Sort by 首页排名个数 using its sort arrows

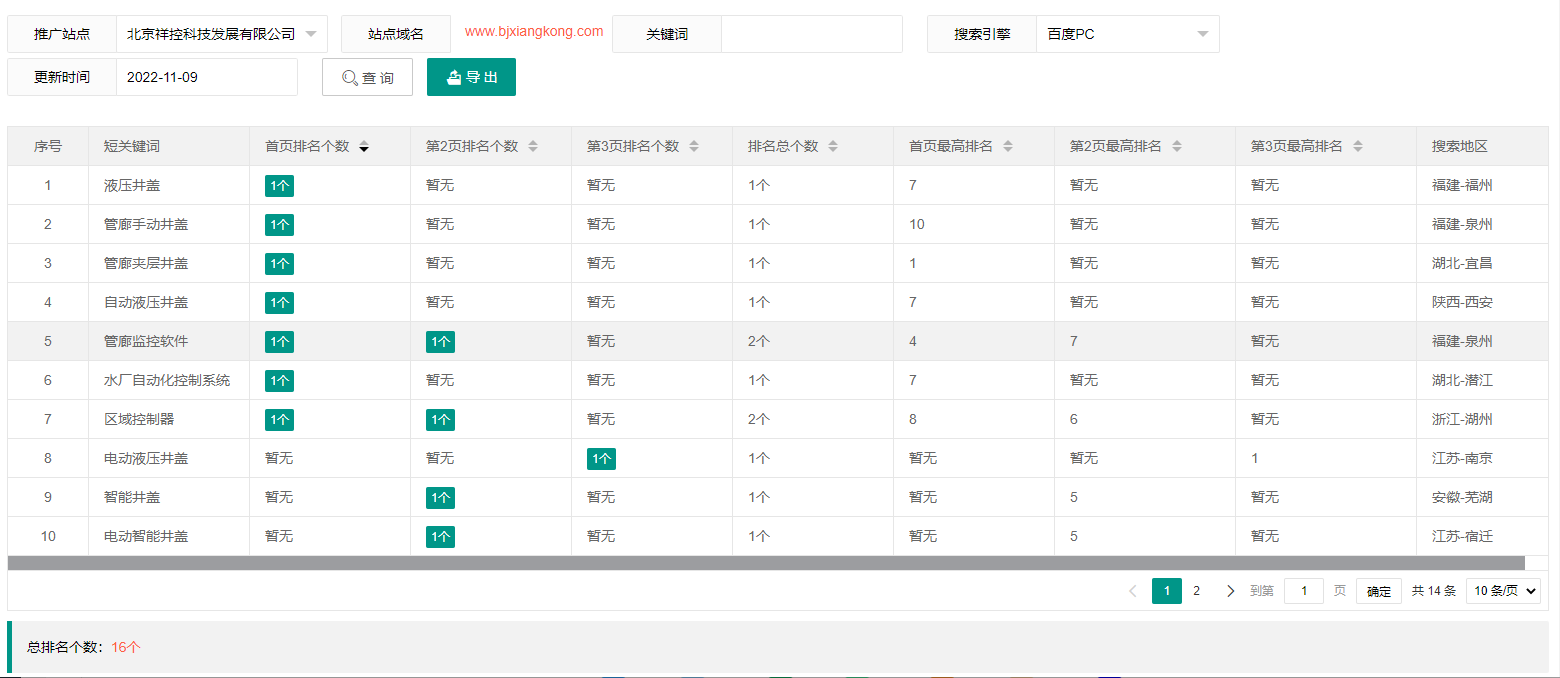364,146
